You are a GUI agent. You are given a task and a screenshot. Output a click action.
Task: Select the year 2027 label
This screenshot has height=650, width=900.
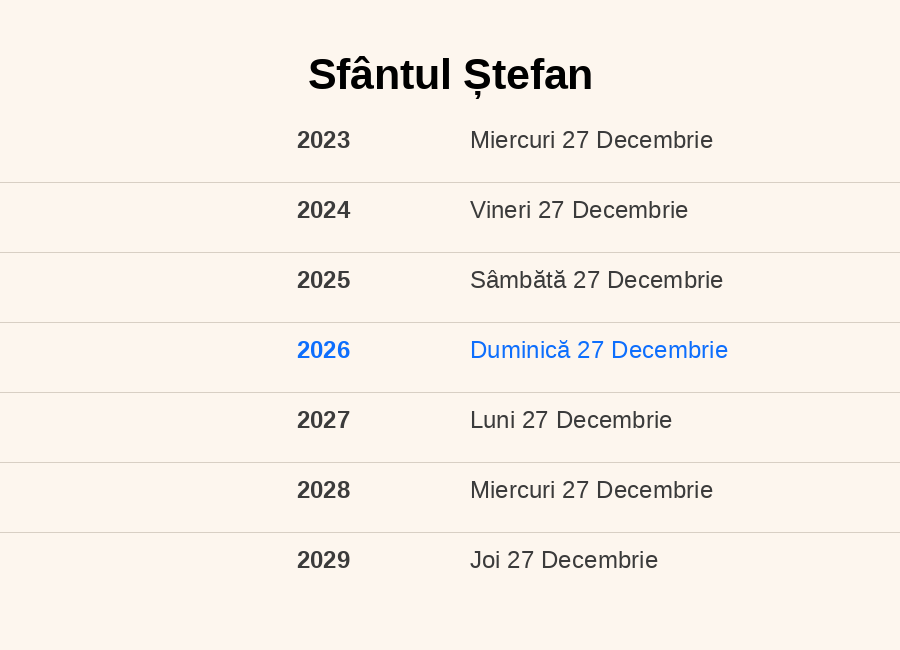[x=323, y=420]
